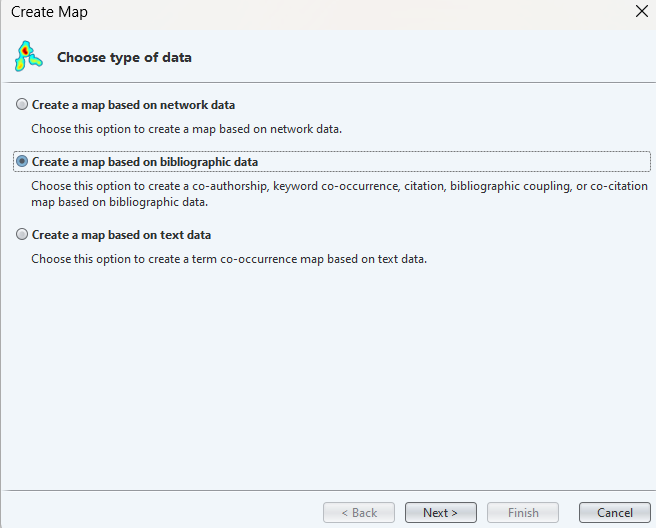Close the Create Map dialog window
Viewport: 656px width, 528px height.
641,11
